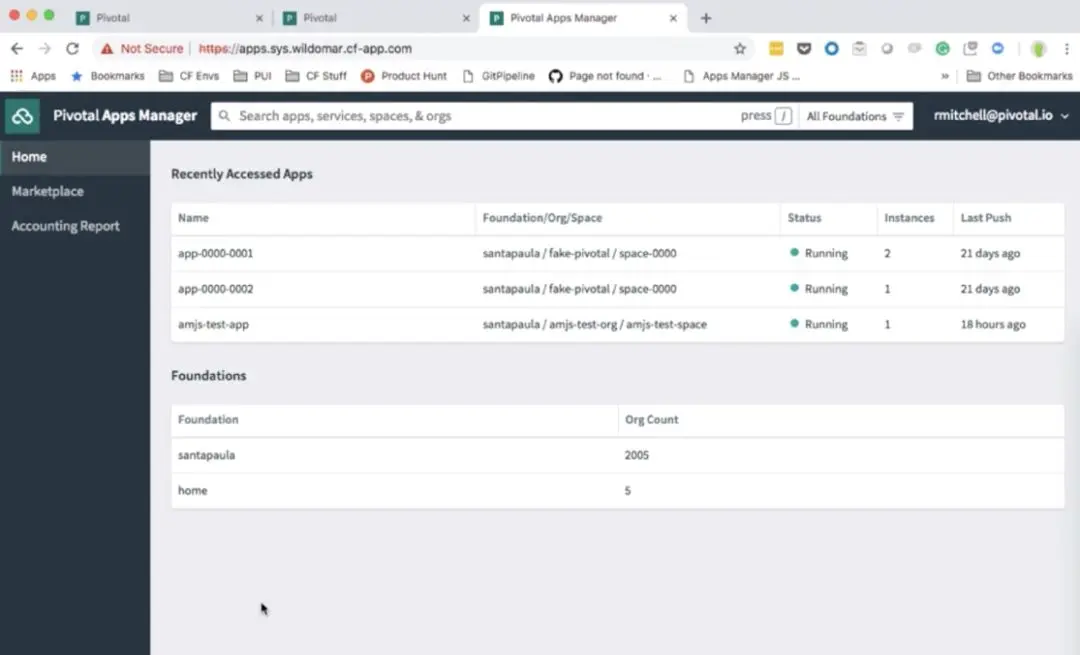Open the Other Bookmarks folder
The height and width of the screenshot is (655, 1080).
(1019, 76)
